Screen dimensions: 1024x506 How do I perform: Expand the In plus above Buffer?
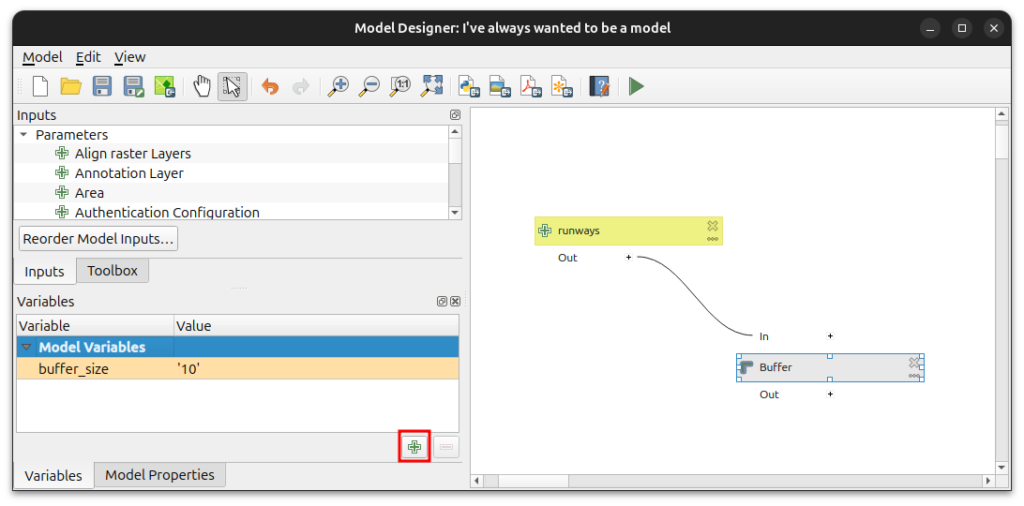click(830, 336)
